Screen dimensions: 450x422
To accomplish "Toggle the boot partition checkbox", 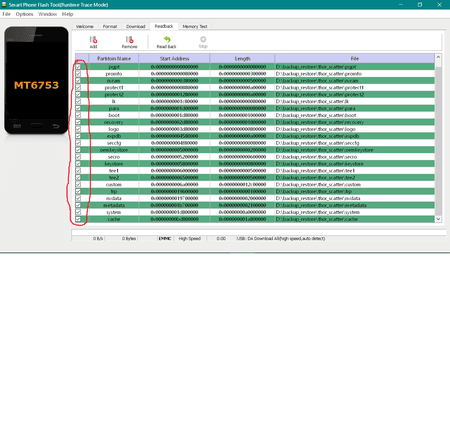I will (x=78, y=115).
